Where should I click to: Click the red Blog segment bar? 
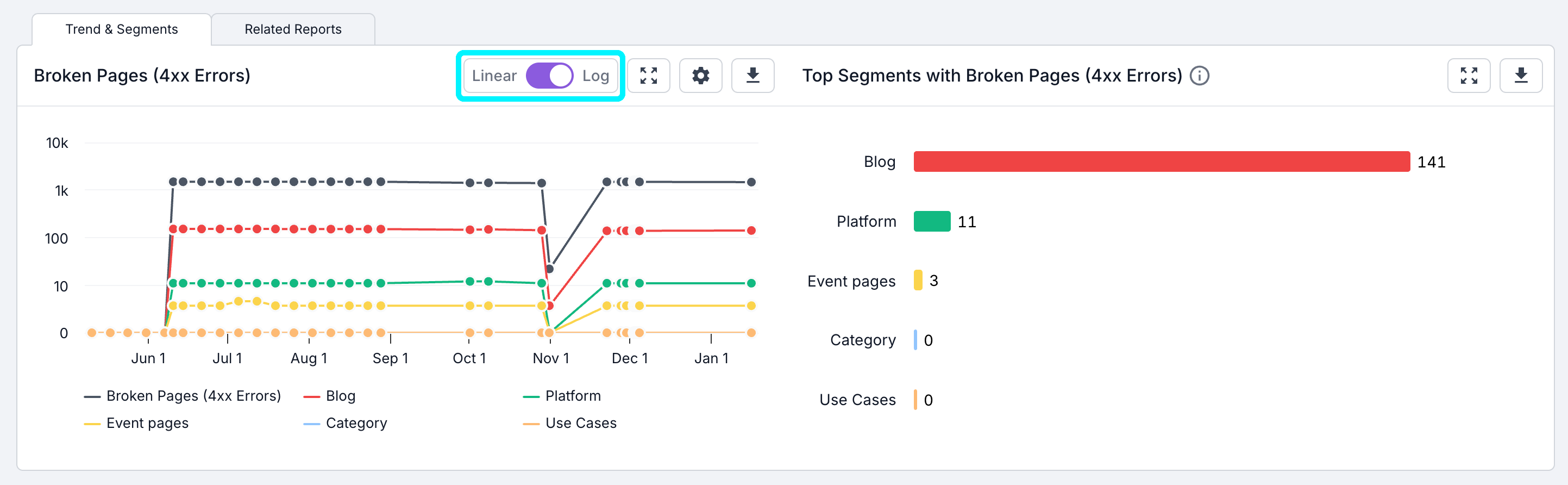click(x=1161, y=161)
